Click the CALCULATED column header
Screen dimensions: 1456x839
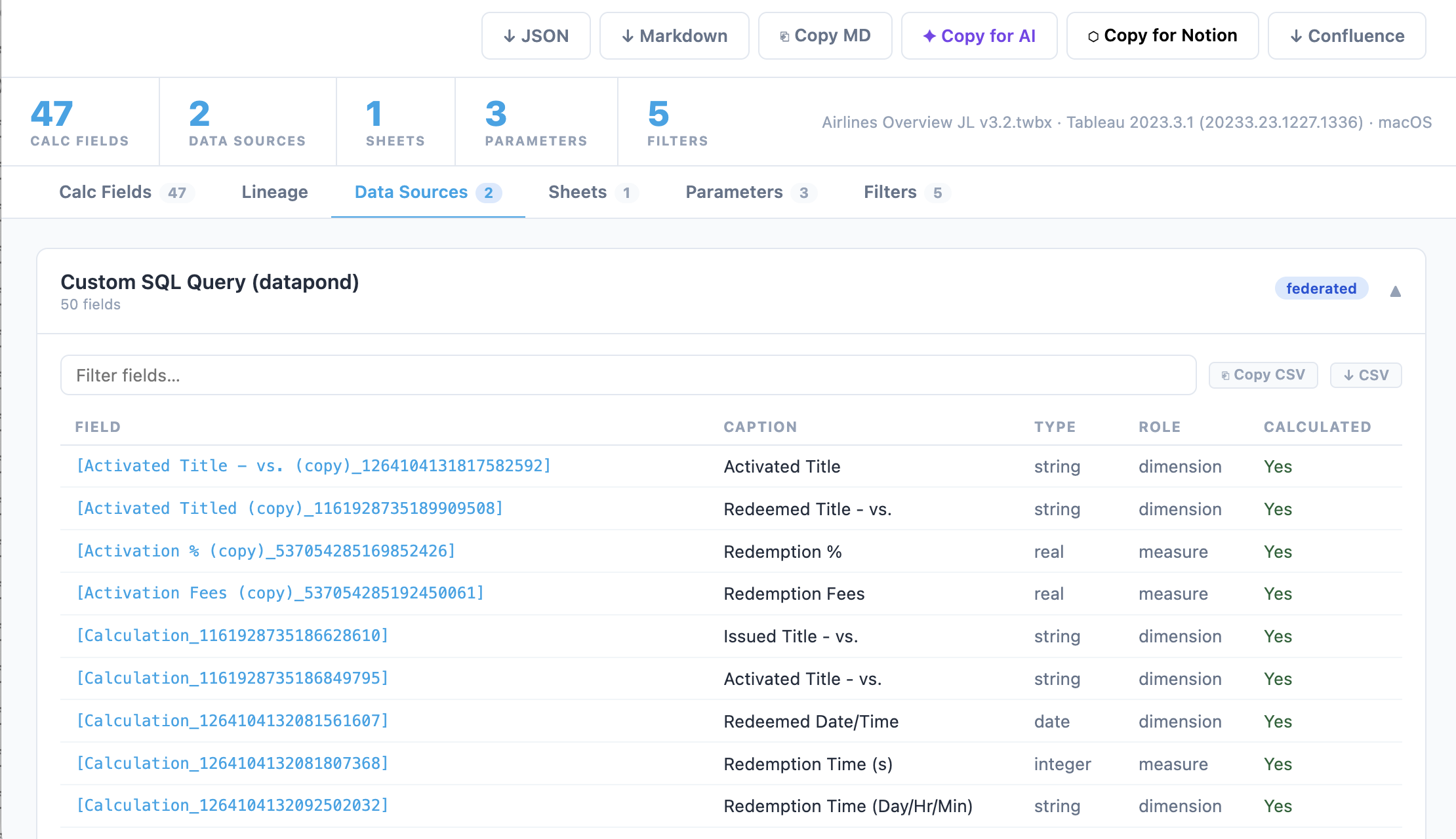click(1318, 427)
